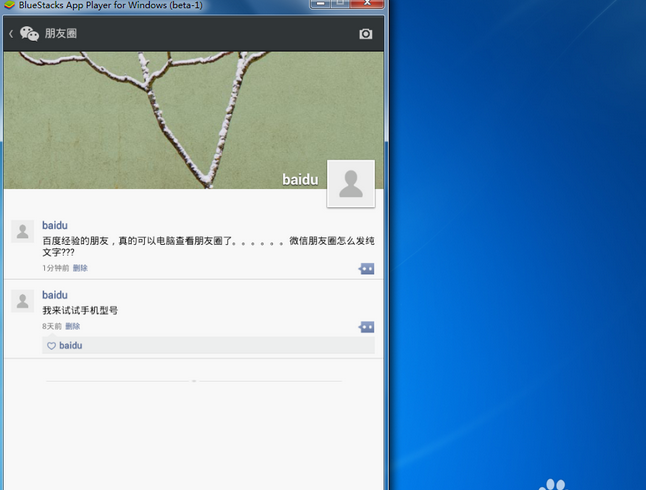Click the WeChat logo in the header
Screen dimensions: 646x490
pos(29,34)
